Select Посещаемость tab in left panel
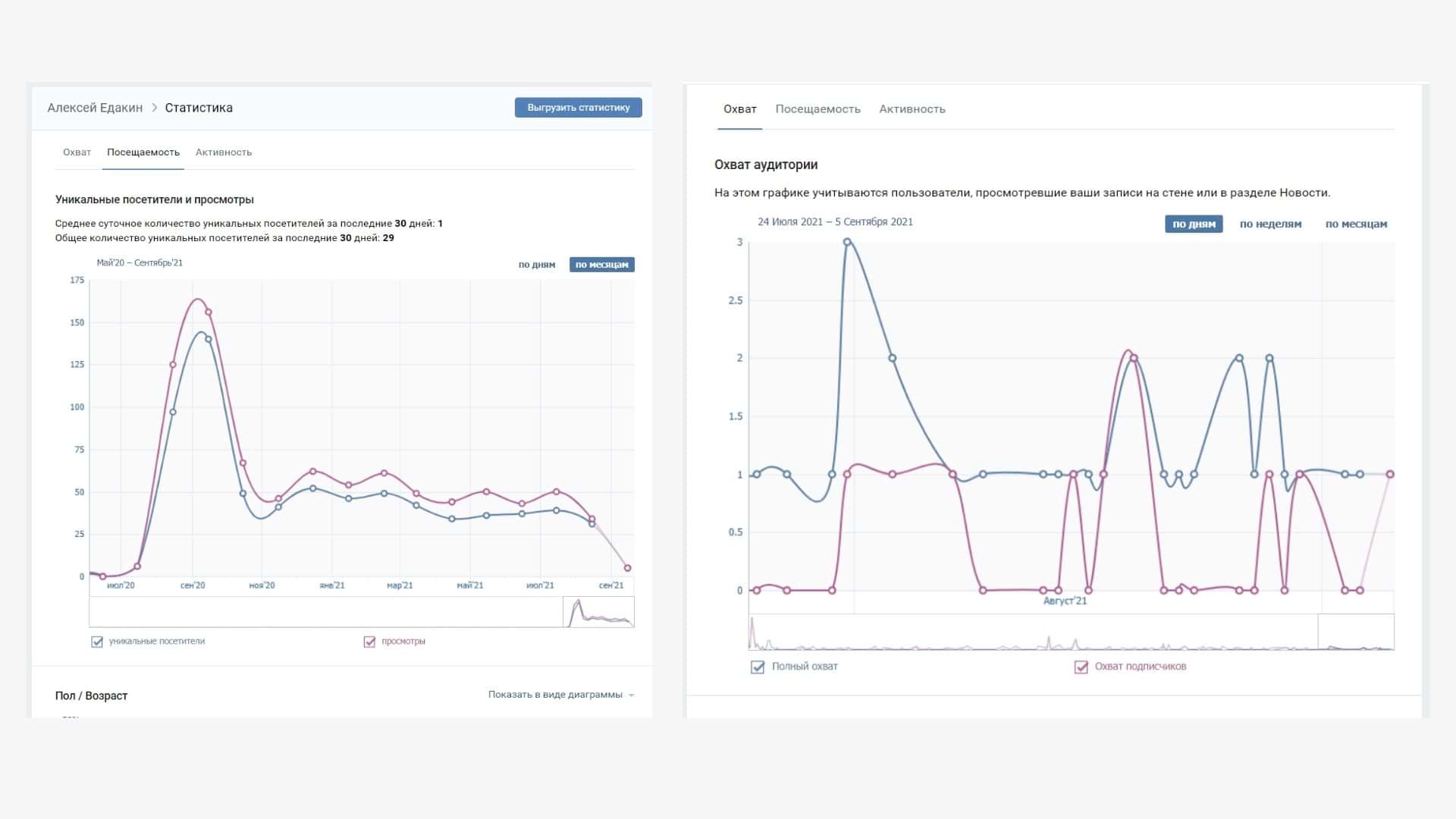The width and height of the screenshot is (1456, 819). click(143, 152)
